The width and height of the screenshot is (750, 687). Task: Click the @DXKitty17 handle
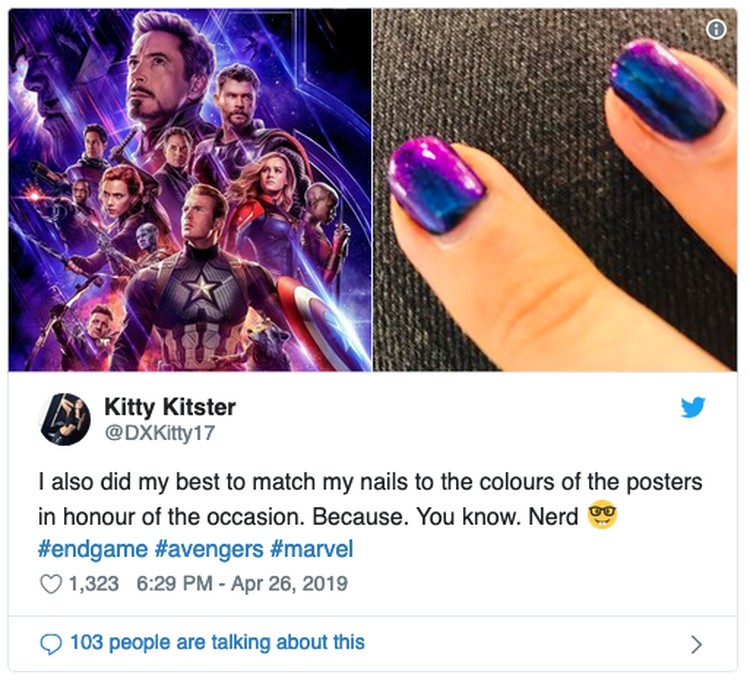point(160,433)
